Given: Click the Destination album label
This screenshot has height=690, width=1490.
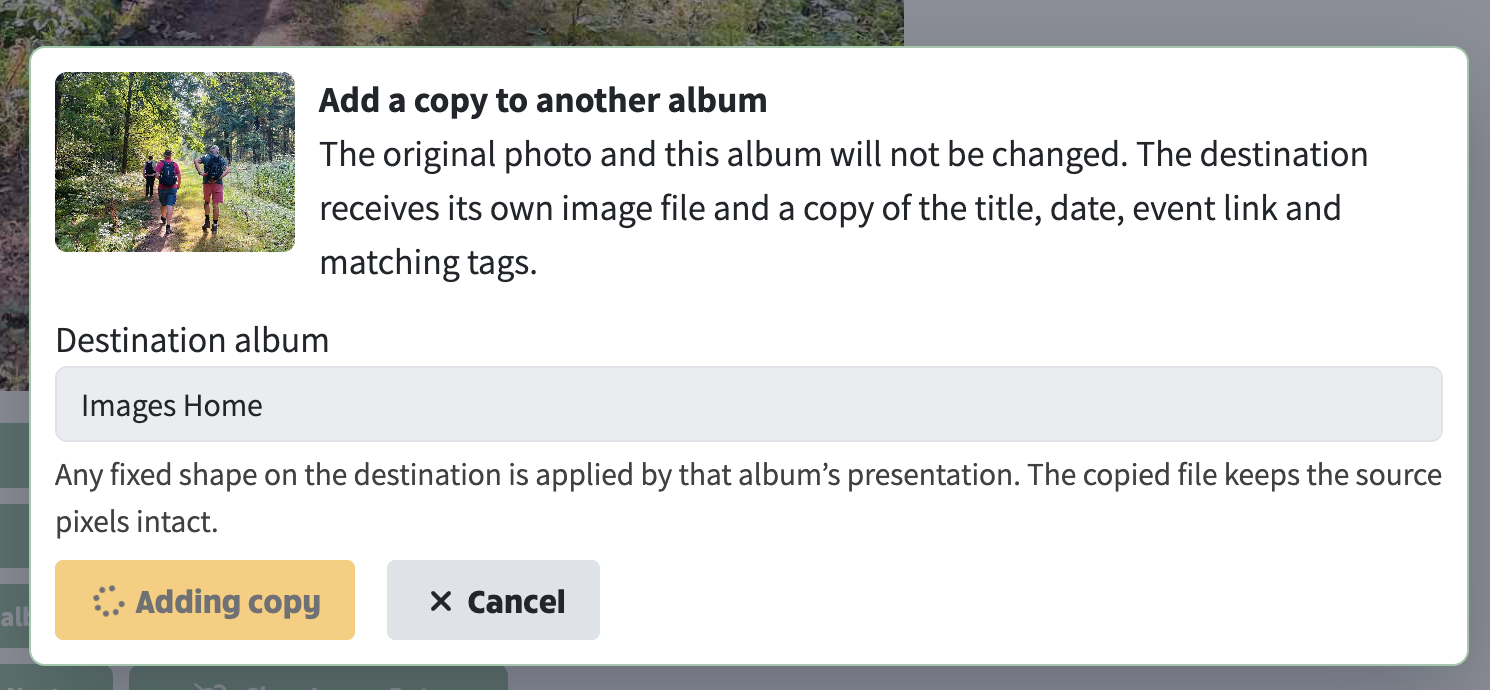Looking at the screenshot, I should point(192,340).
